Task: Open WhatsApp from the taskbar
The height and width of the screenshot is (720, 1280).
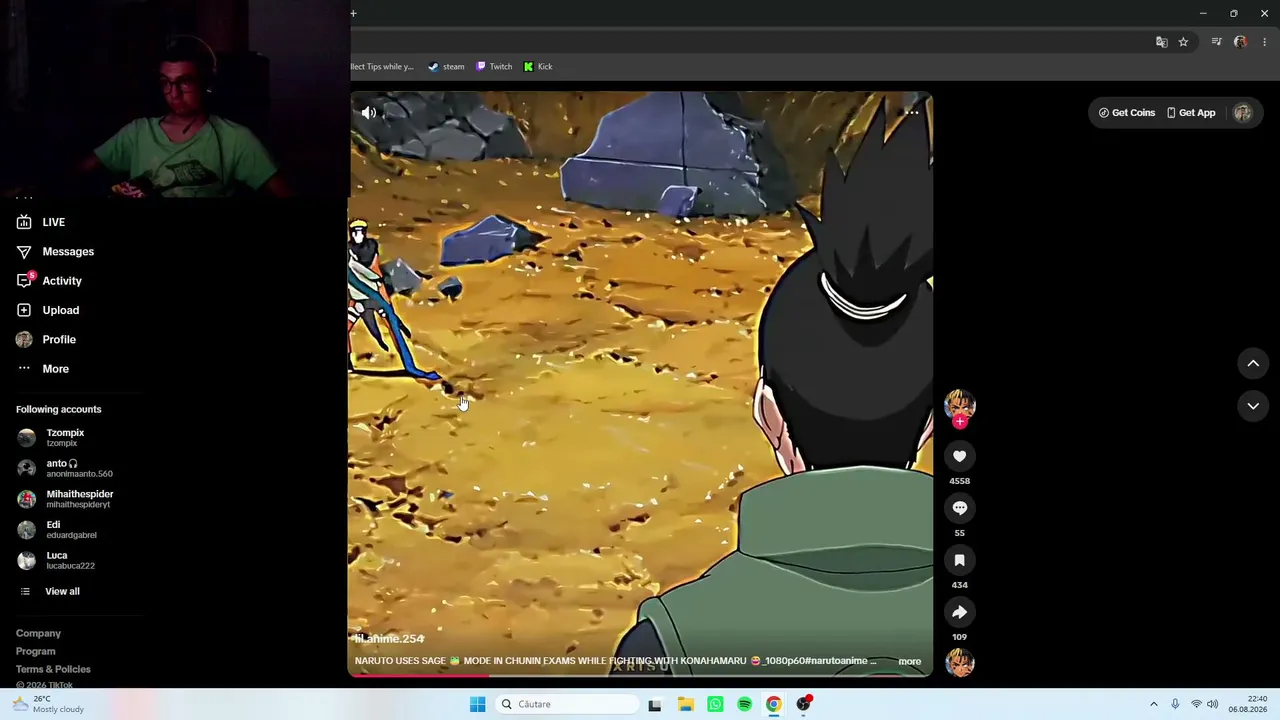Action: coord(715,704)
